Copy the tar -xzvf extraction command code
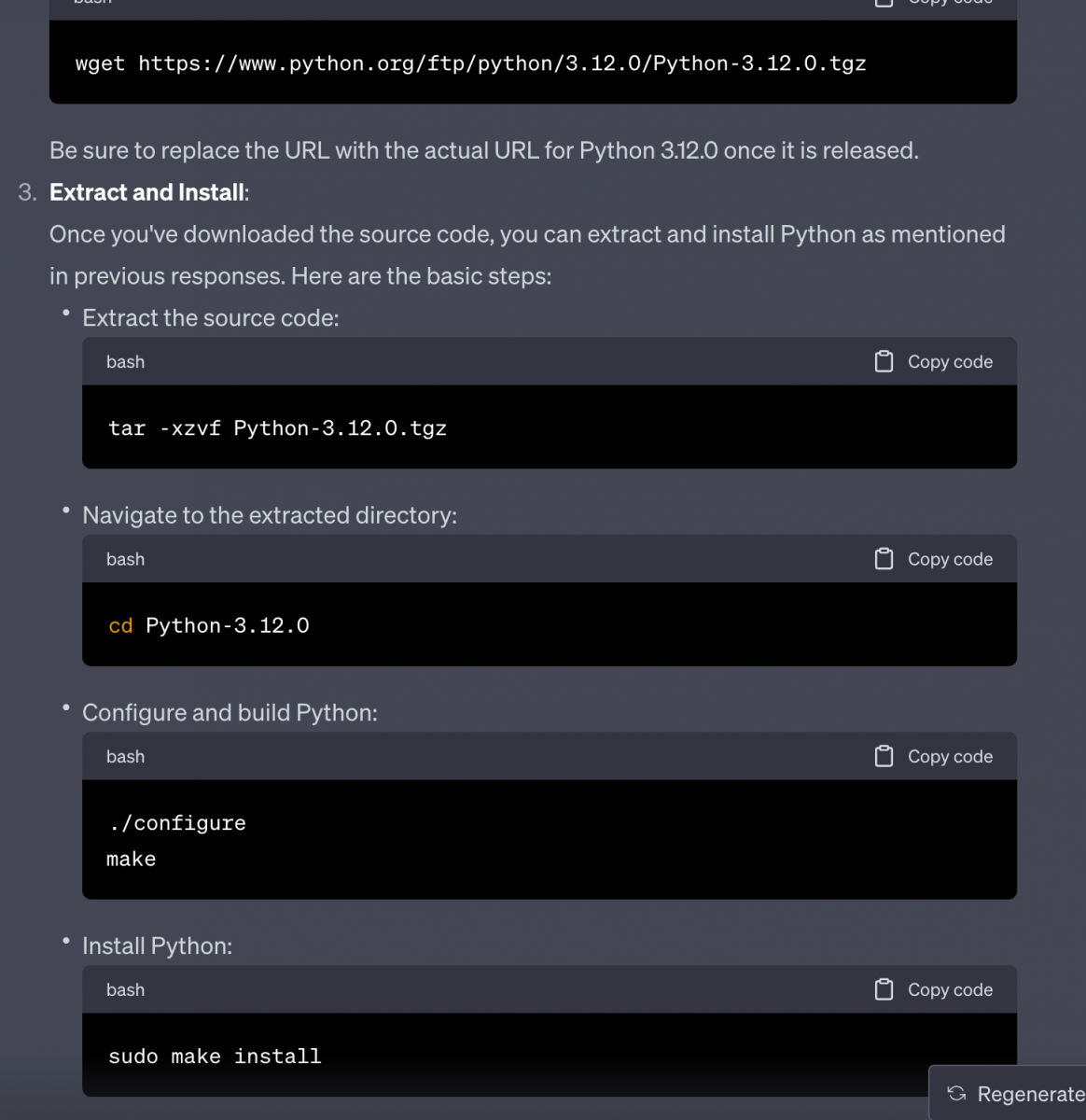This screenshot has height=1120, width=1086. (933, 362)
